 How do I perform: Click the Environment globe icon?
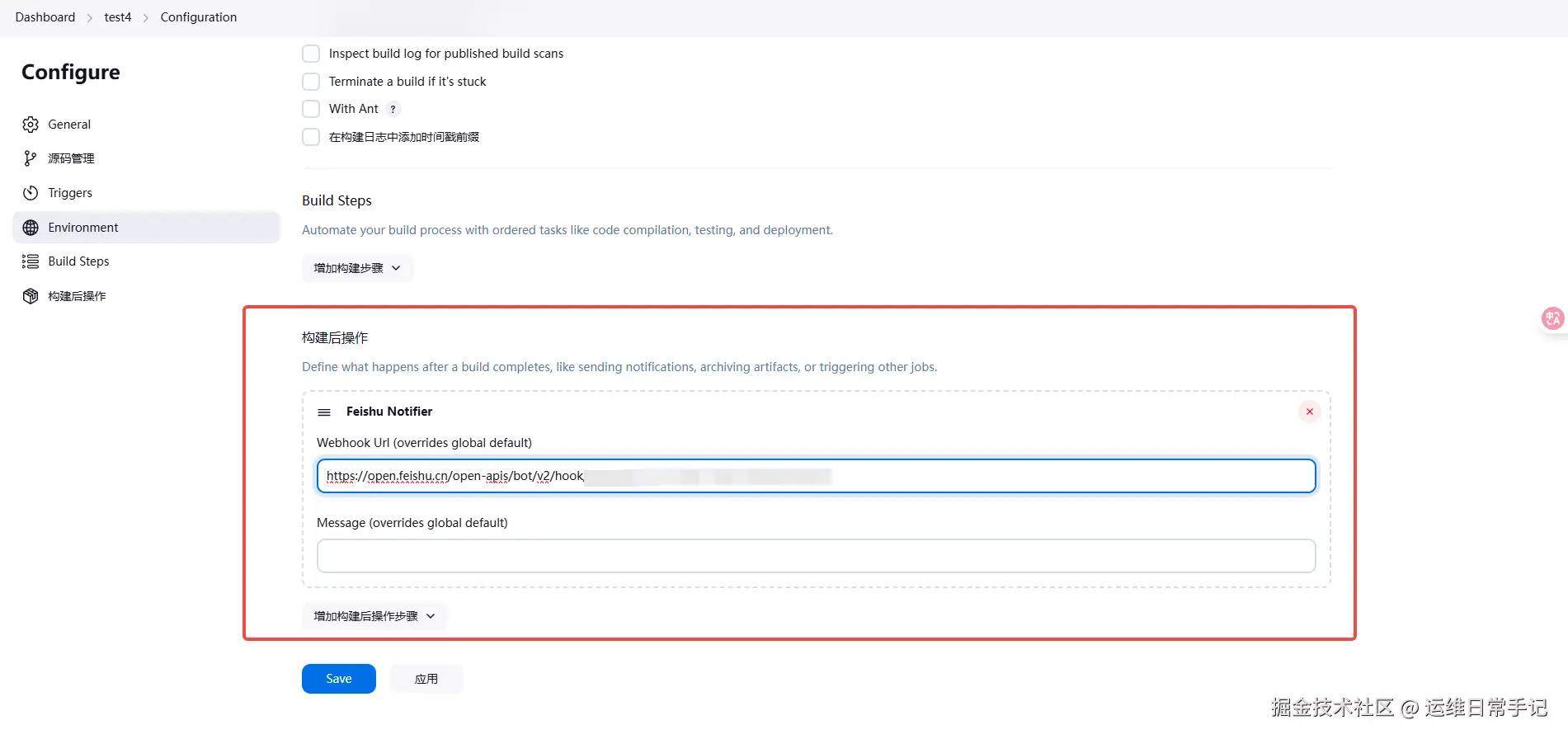[31, 228]
